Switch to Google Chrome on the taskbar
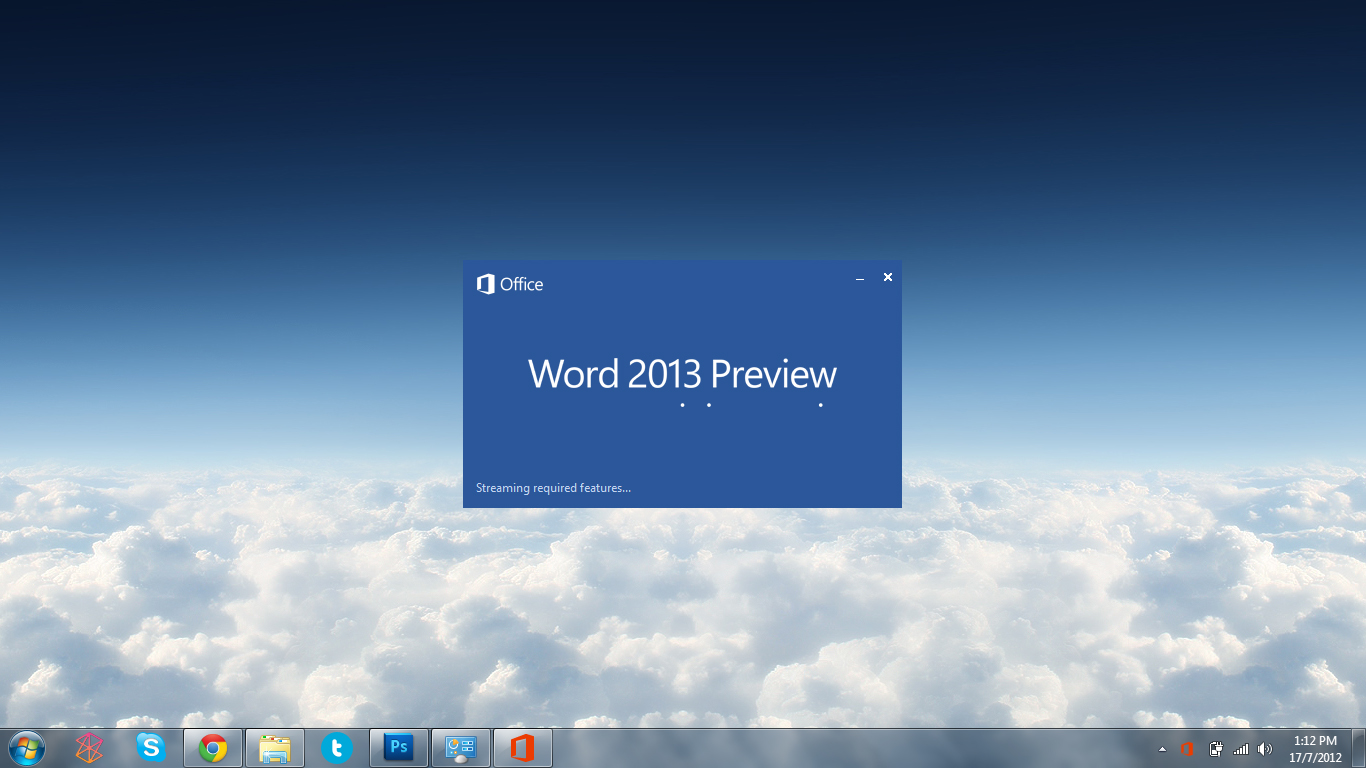 click(x=213, y=748)
